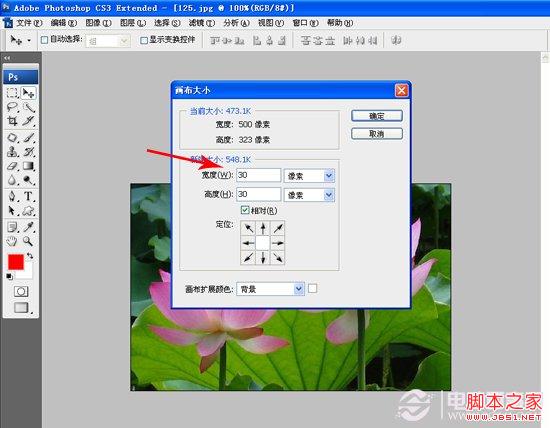Image resolution: width=550 pixels, height=428 pixels.
Task: Select the Hand tool
Action: tap(12, 241)
